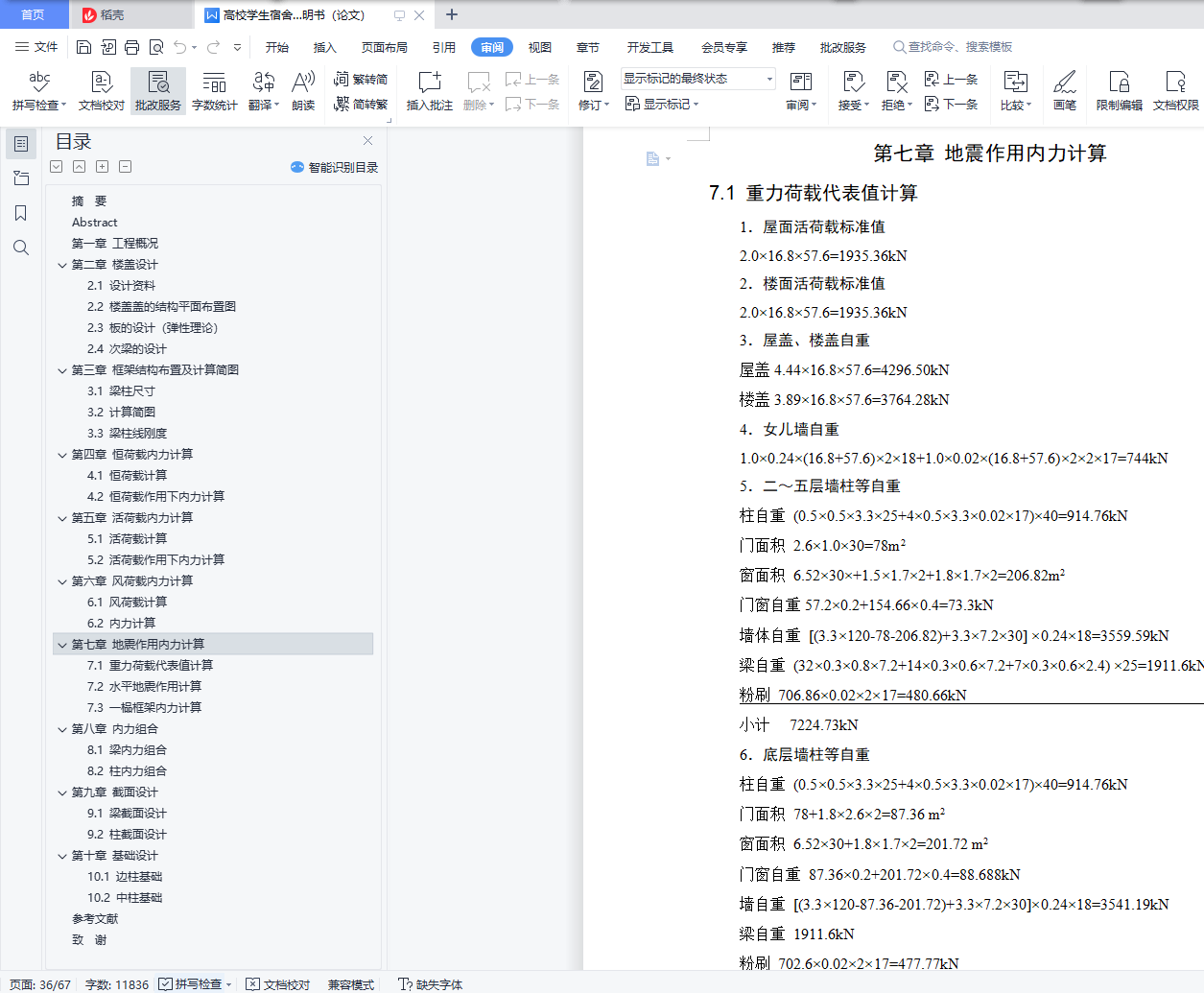Collapse the 第七章 地震作用内力计算 node
The height and width of the screenshot is (993, 1204).
pos(62,645)
